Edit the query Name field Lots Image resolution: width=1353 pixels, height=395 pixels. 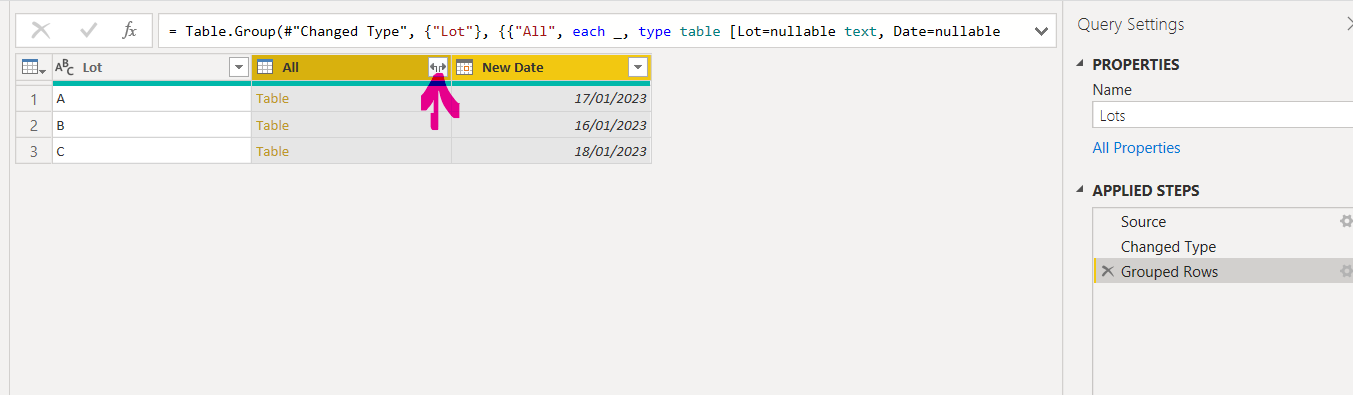pos(1222,116)
